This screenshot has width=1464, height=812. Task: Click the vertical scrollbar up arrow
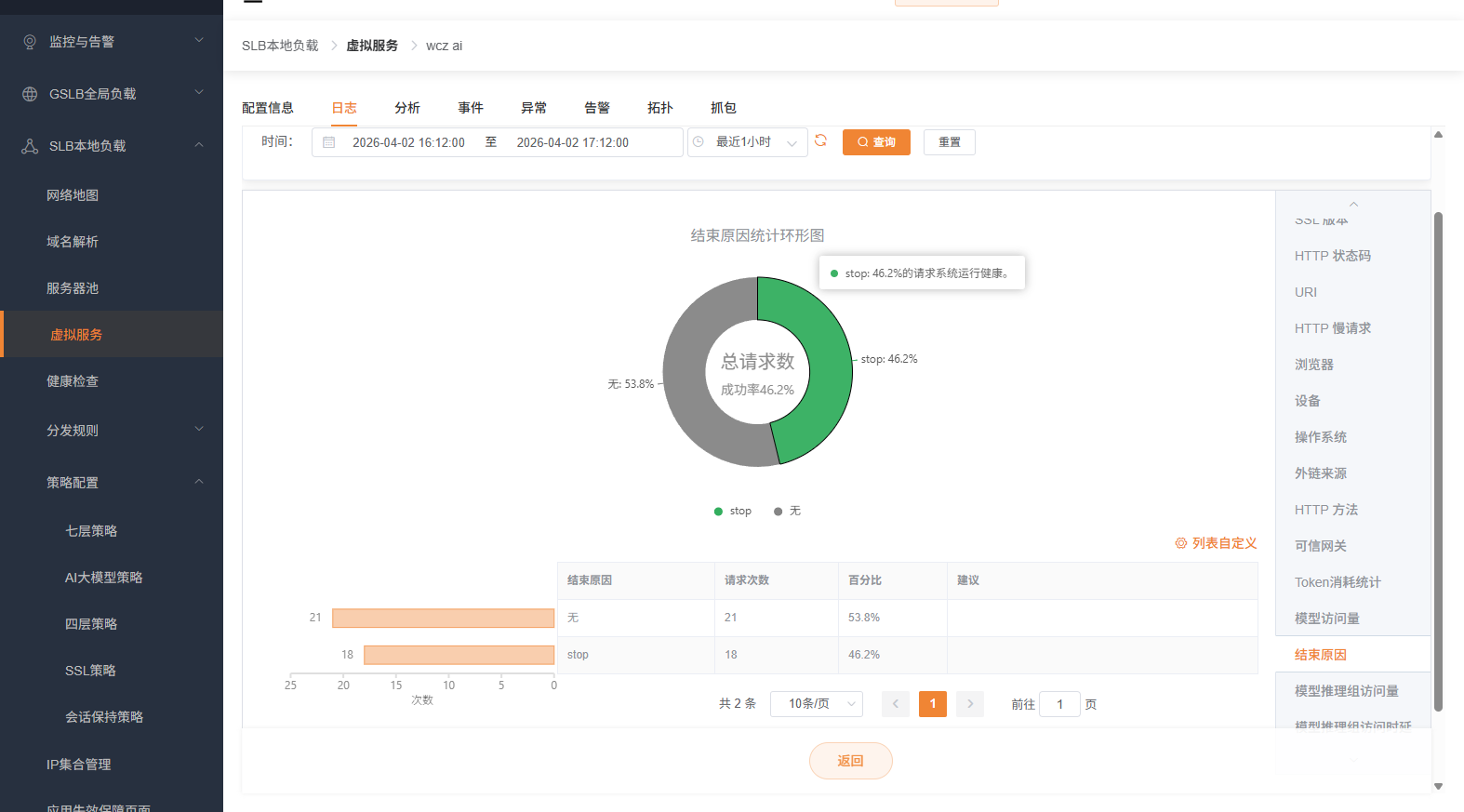coord(1438,135)
